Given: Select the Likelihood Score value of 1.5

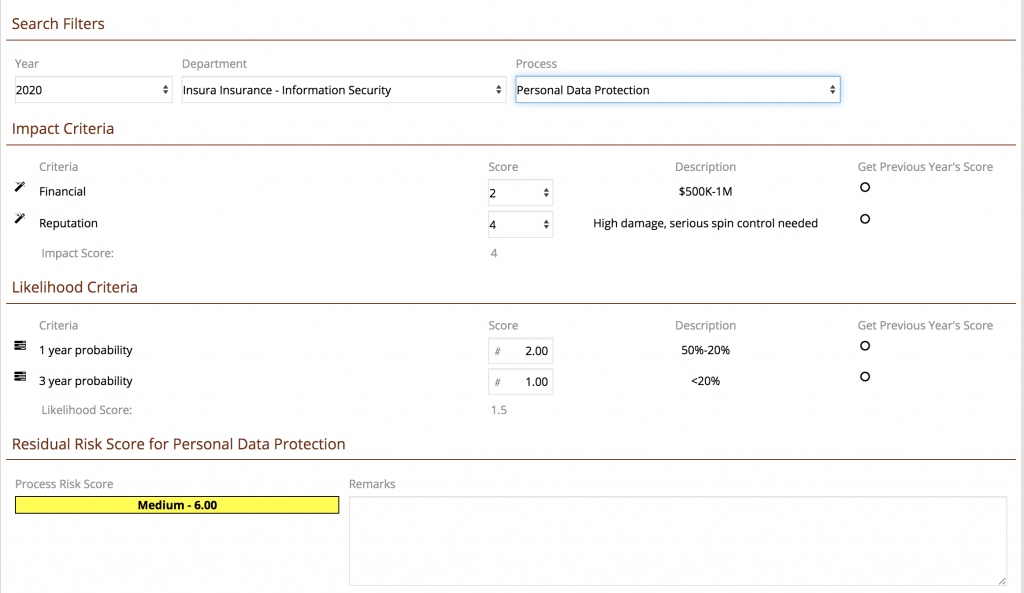Looking at the screenshot, I should [499, 409].
